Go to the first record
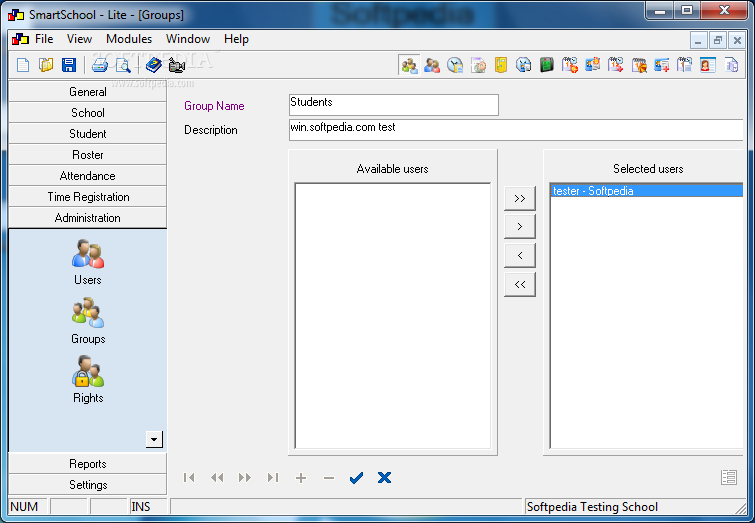 click(x=189, y=477)
